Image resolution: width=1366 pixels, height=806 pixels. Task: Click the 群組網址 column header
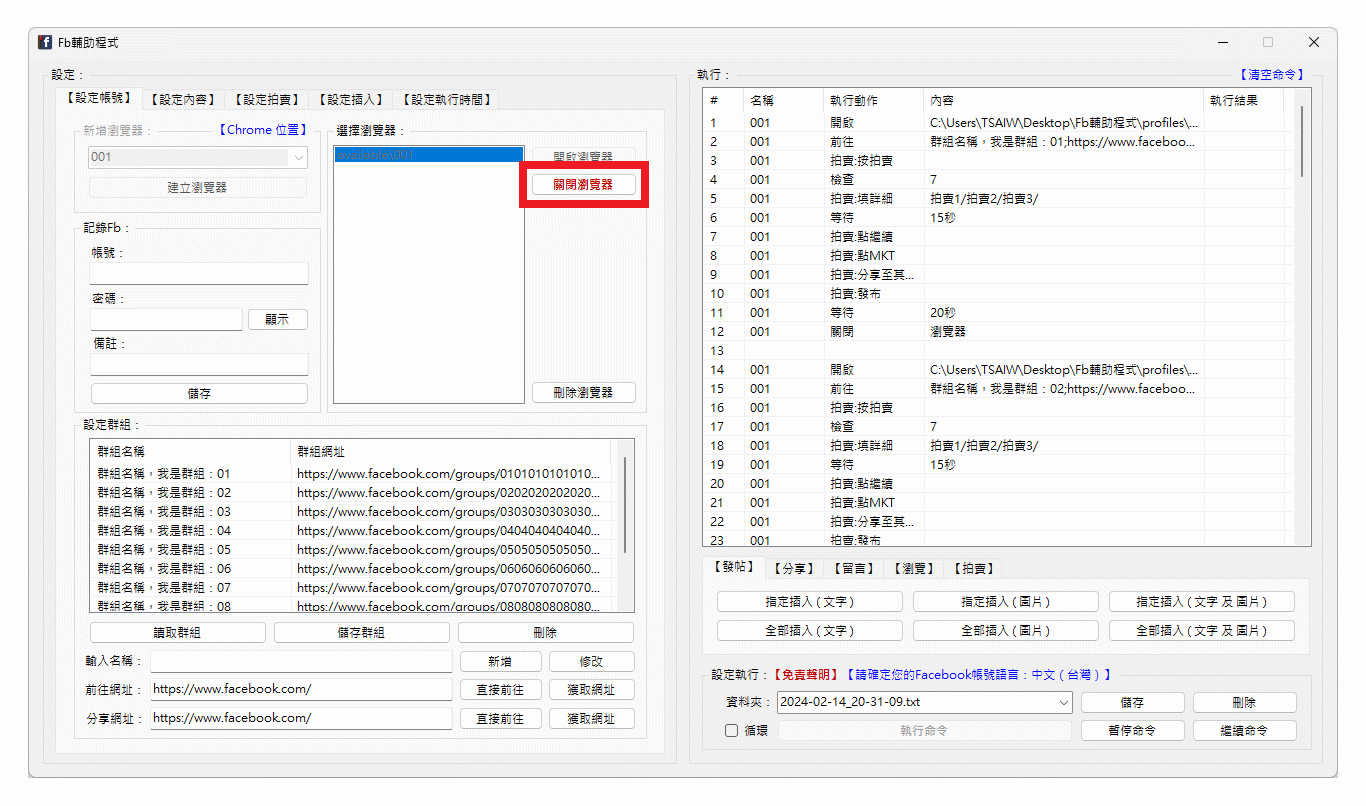451,452
